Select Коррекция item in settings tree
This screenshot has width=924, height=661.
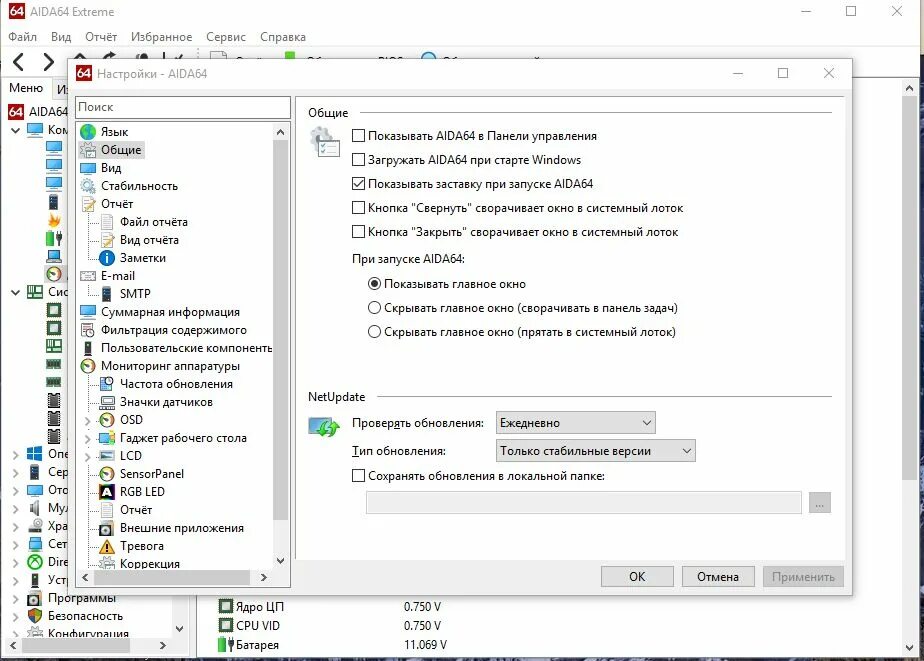pos(150,564)
